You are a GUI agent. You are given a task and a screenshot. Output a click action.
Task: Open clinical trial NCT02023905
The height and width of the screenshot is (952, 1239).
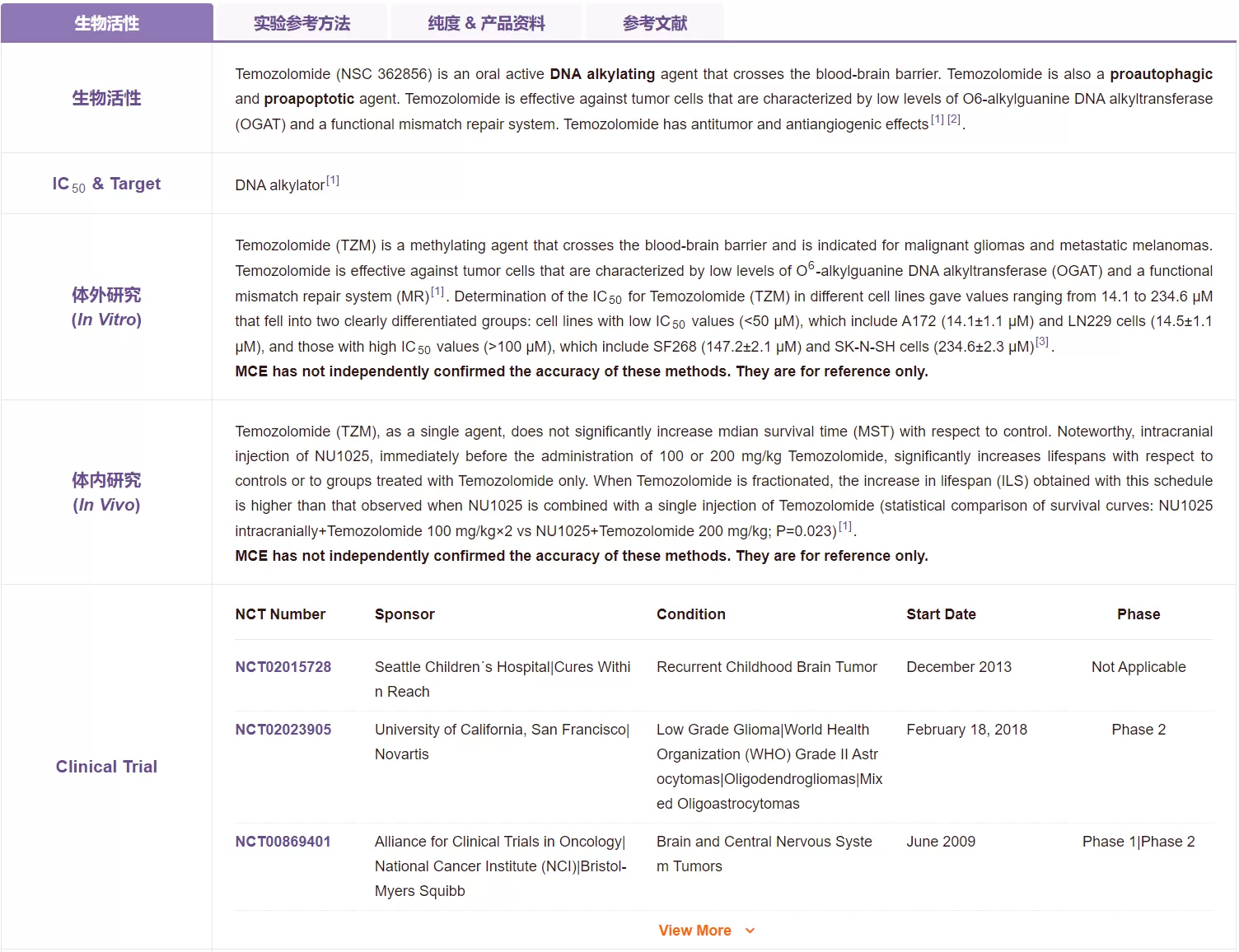[283, 730]
